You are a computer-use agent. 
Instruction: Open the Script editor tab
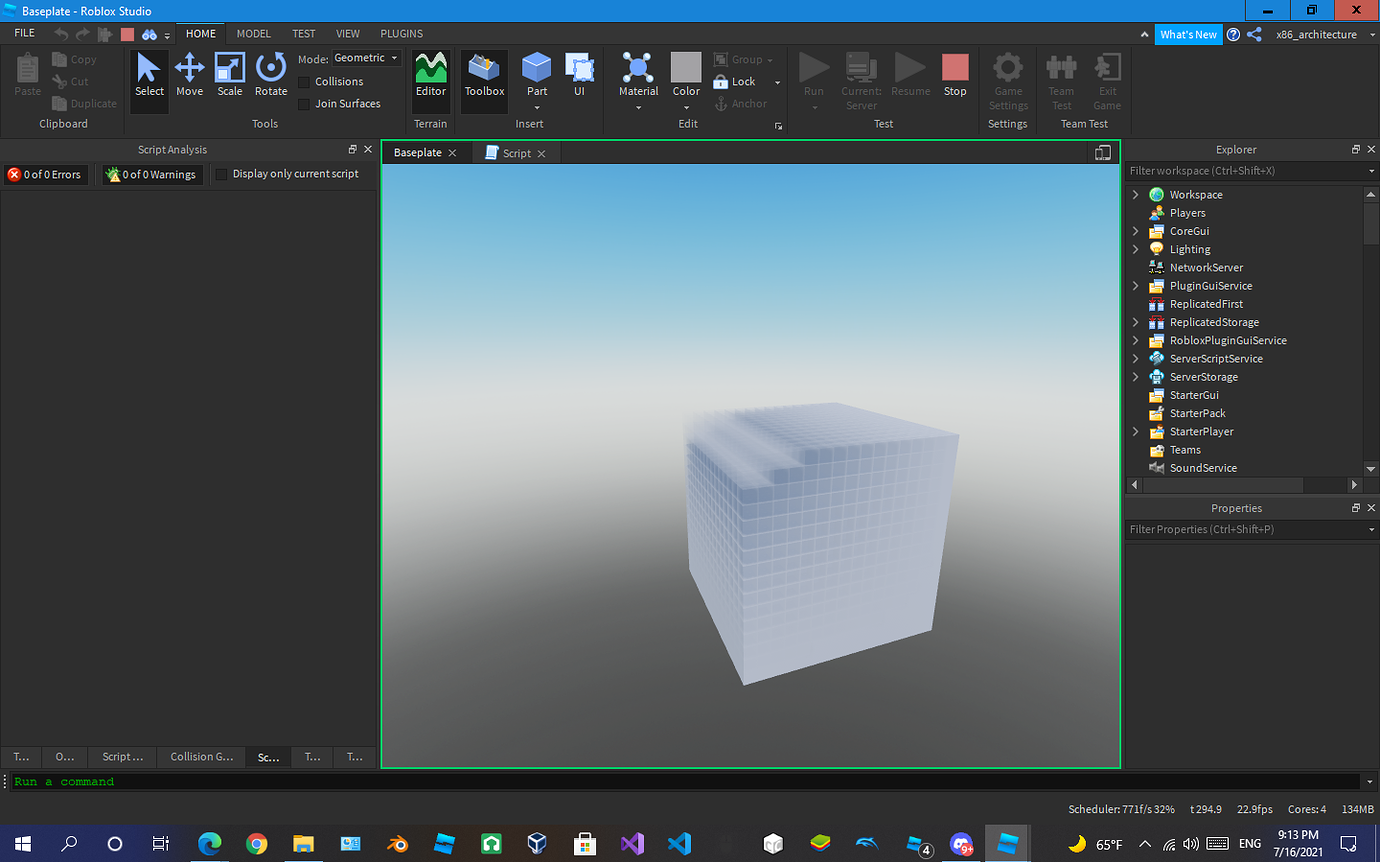click(x=516, y=152)
